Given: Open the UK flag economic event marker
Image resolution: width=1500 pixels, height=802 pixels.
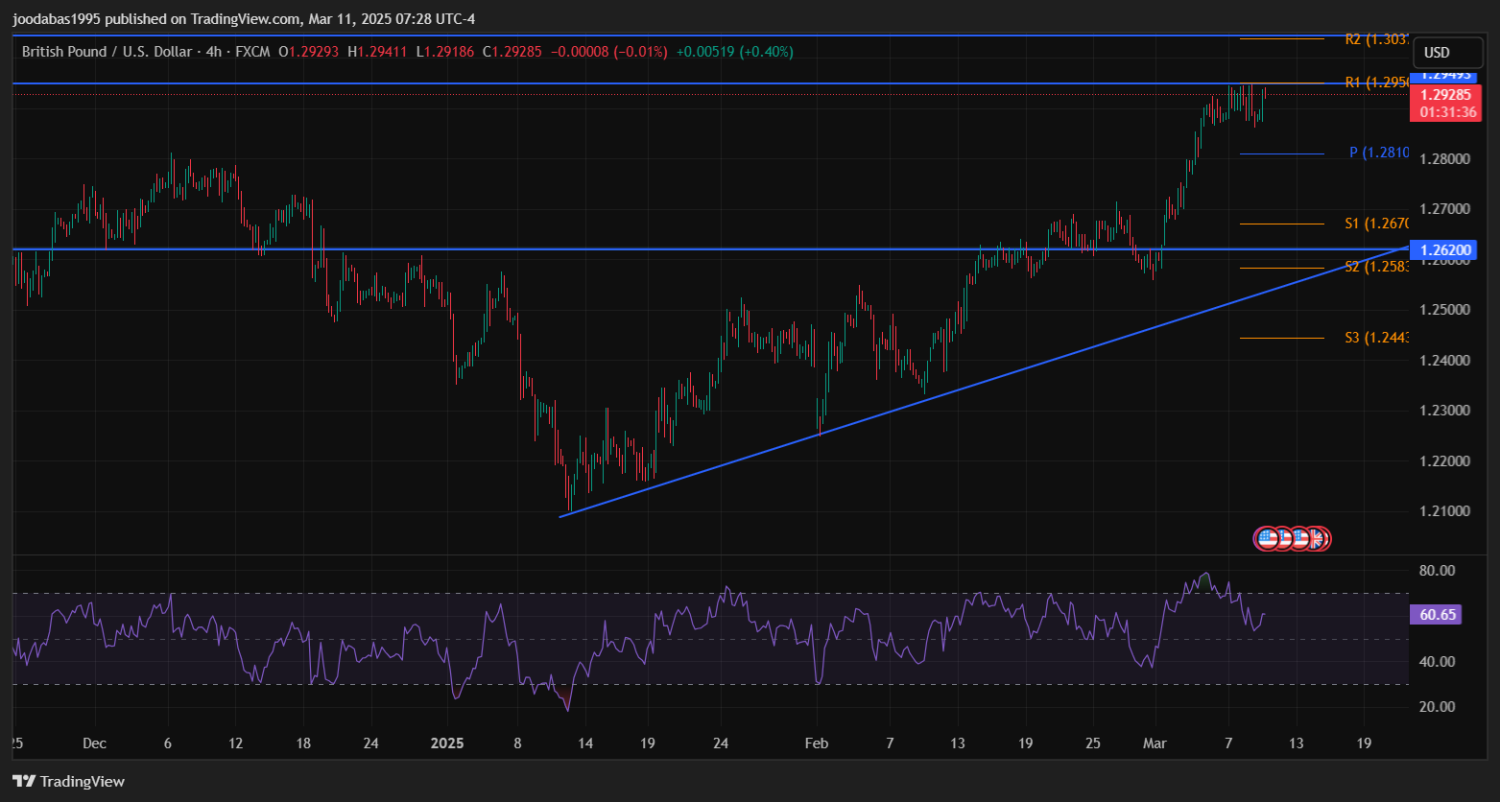Looking at the screenshot, I should click(x=1318, y=539).
